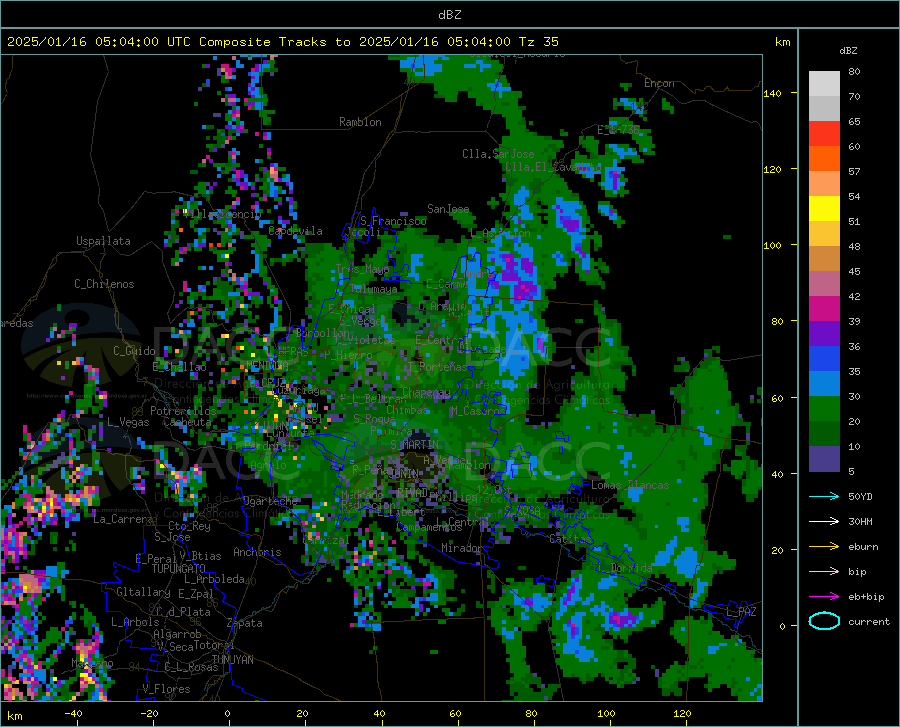Viewport: 900px width, 727px height.
Task: Click the Cto_Rey map label
Action: [189, 526]
